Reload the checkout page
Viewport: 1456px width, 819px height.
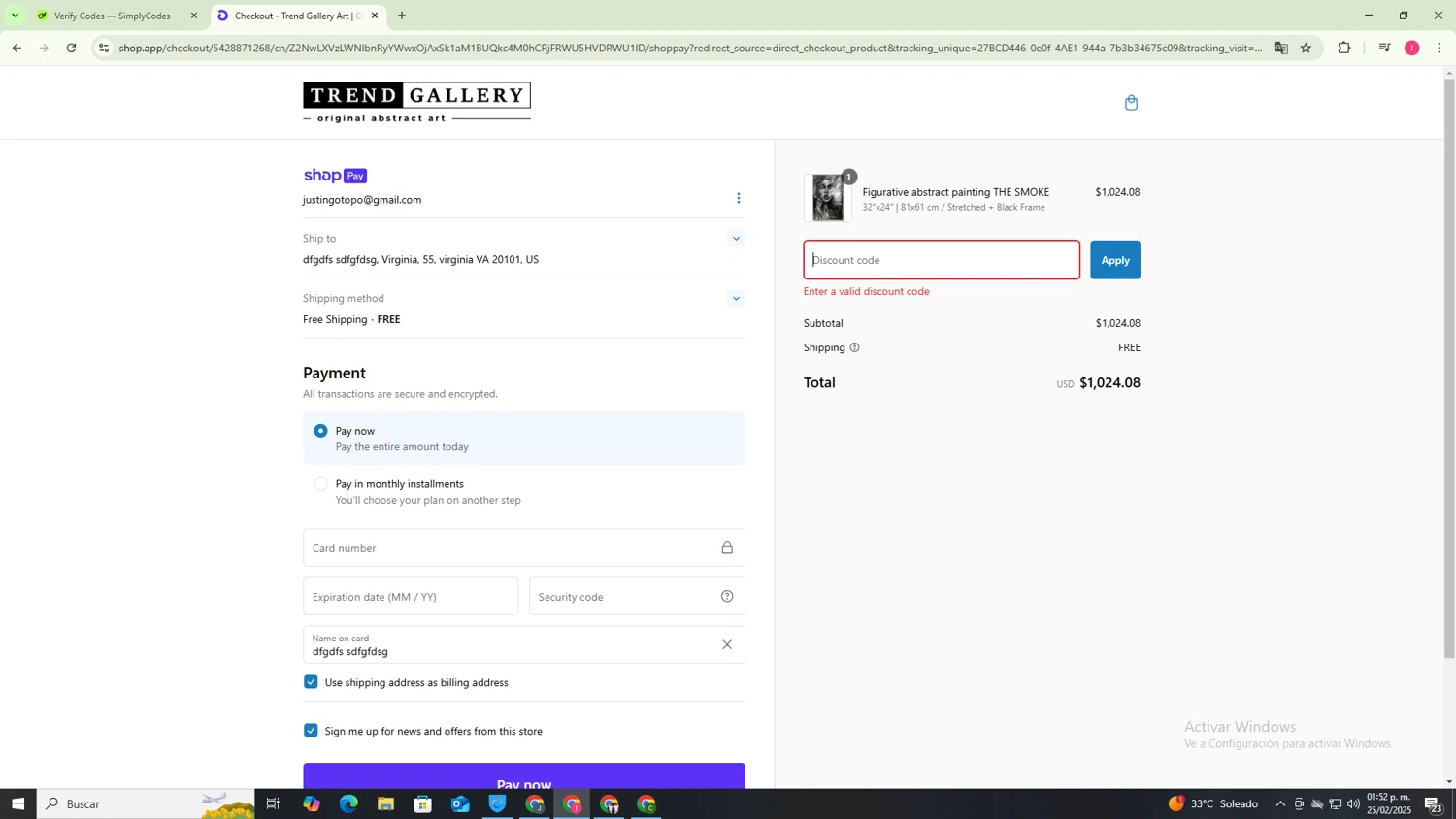[71, 48]
